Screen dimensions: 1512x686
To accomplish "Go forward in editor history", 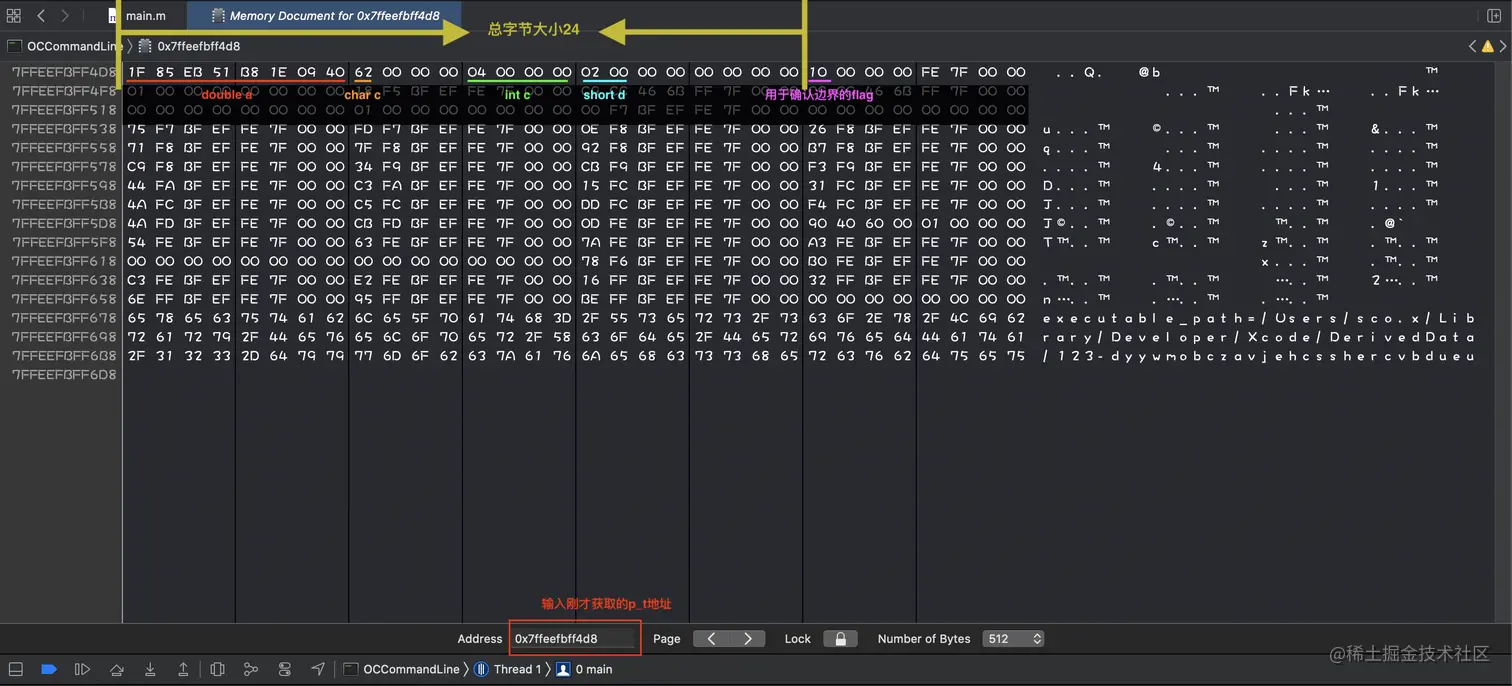I will click(65, 16).
